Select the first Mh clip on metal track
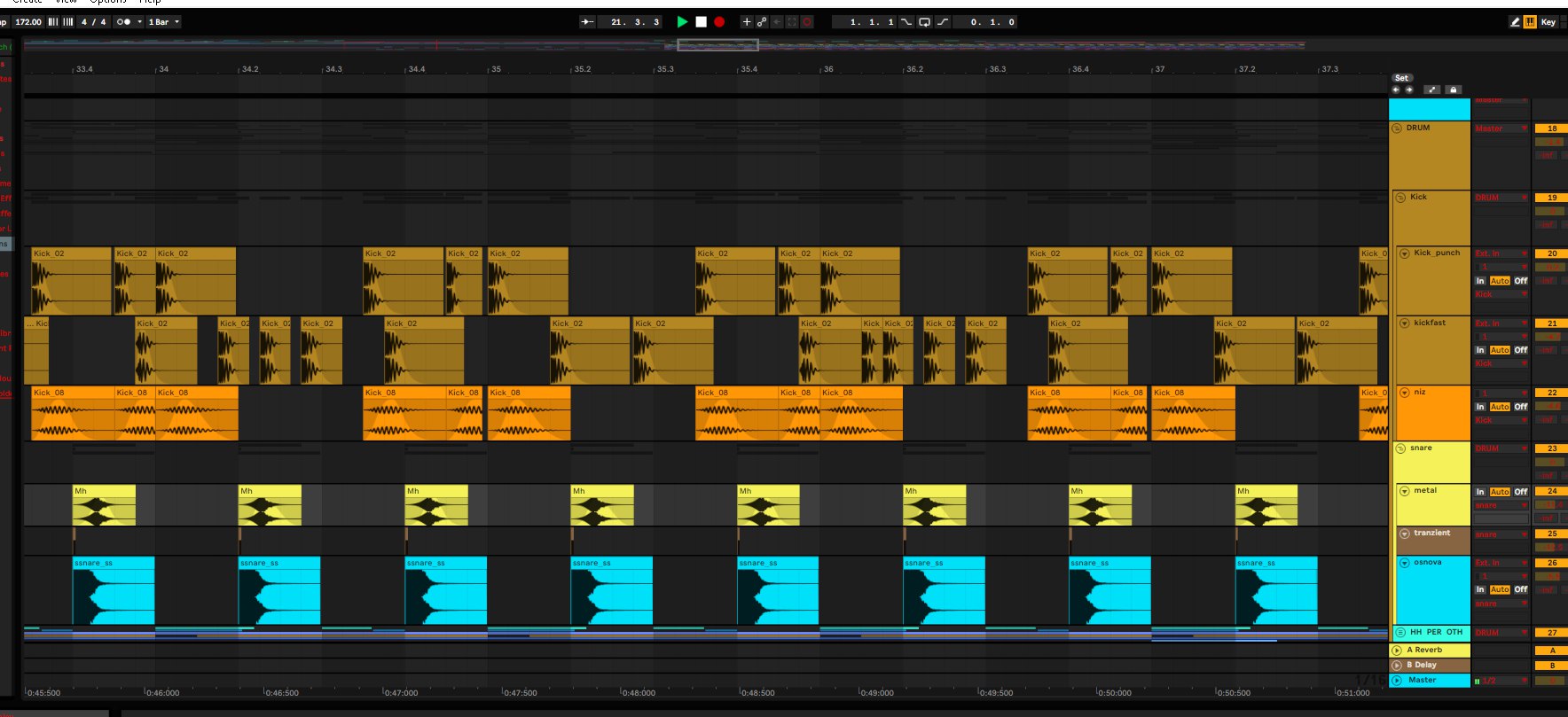 104,505
